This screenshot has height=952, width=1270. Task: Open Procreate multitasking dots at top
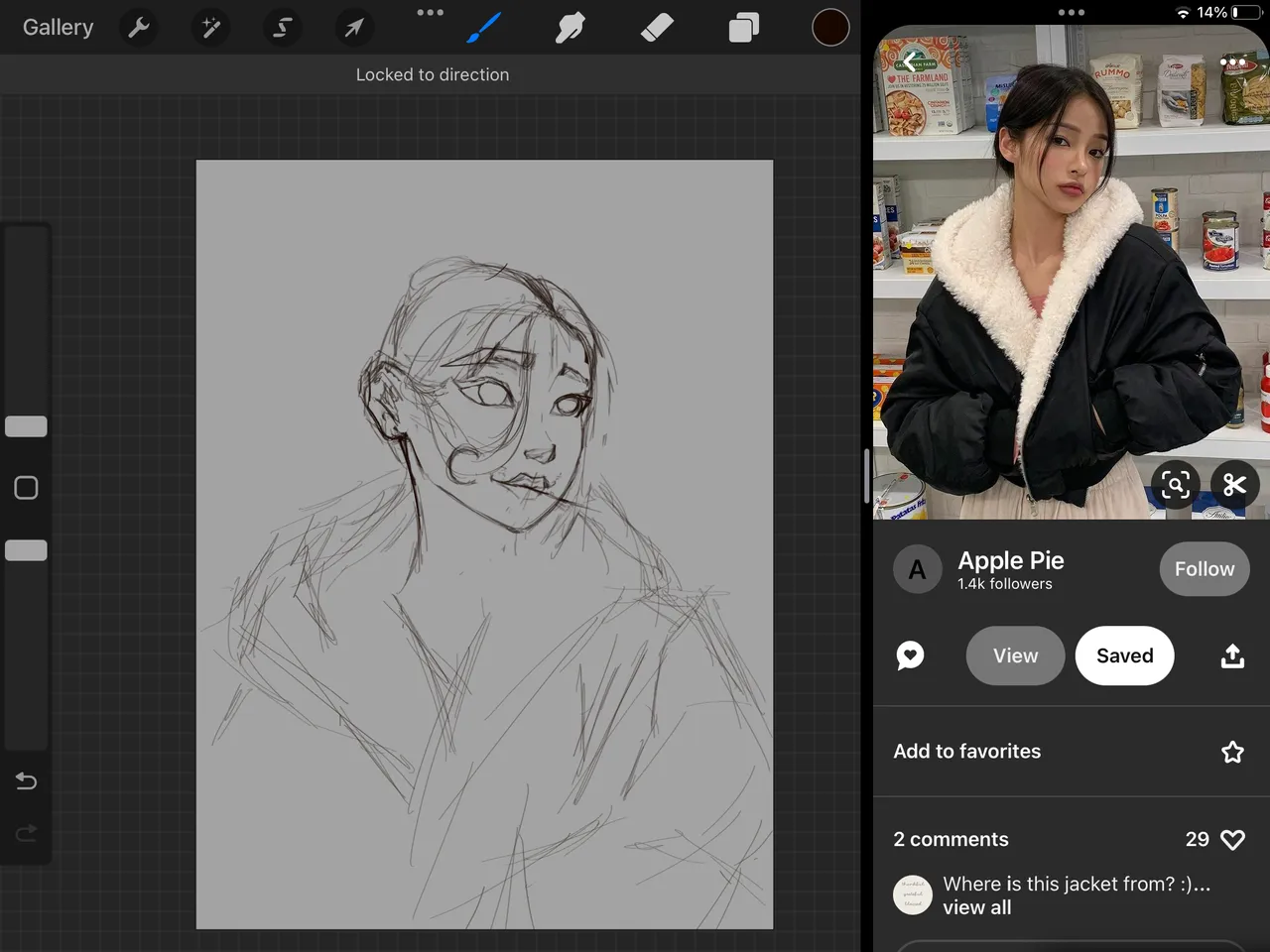(431, 12)
